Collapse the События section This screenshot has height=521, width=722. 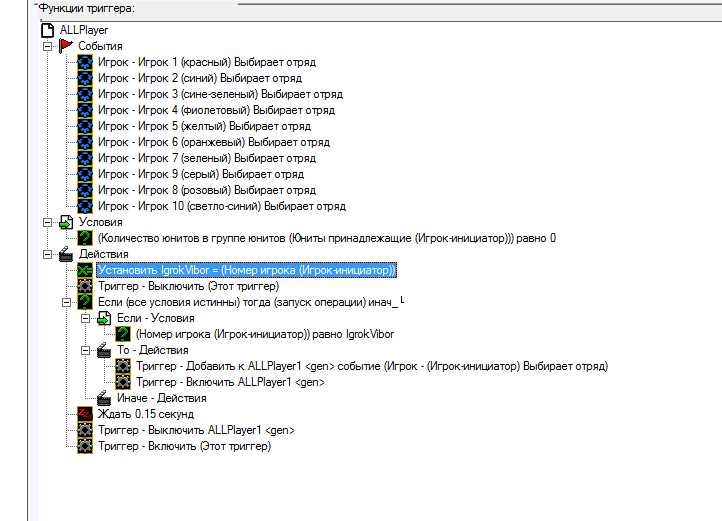point(47,46)
